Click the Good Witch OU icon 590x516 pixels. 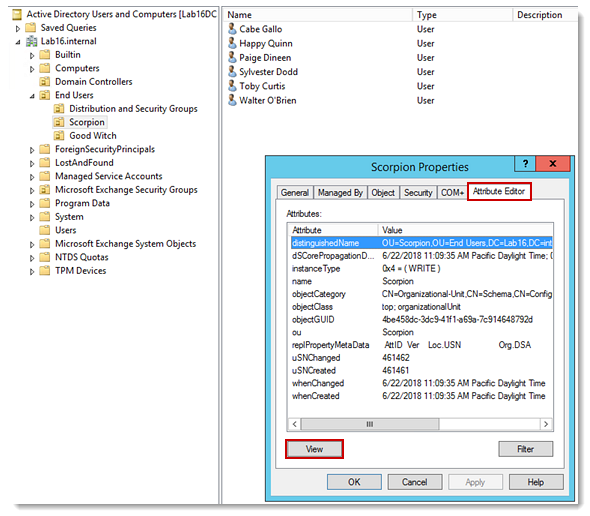(59, 136)
